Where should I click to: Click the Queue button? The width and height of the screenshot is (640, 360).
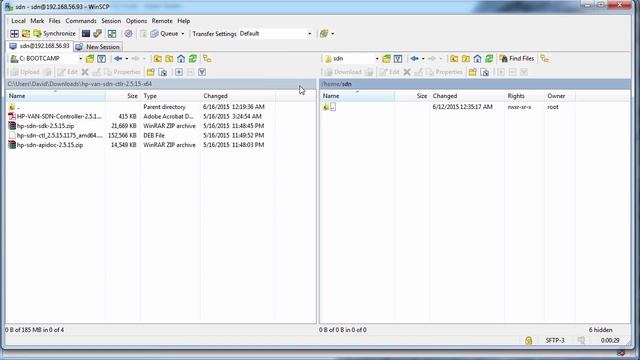coord(164,33)
